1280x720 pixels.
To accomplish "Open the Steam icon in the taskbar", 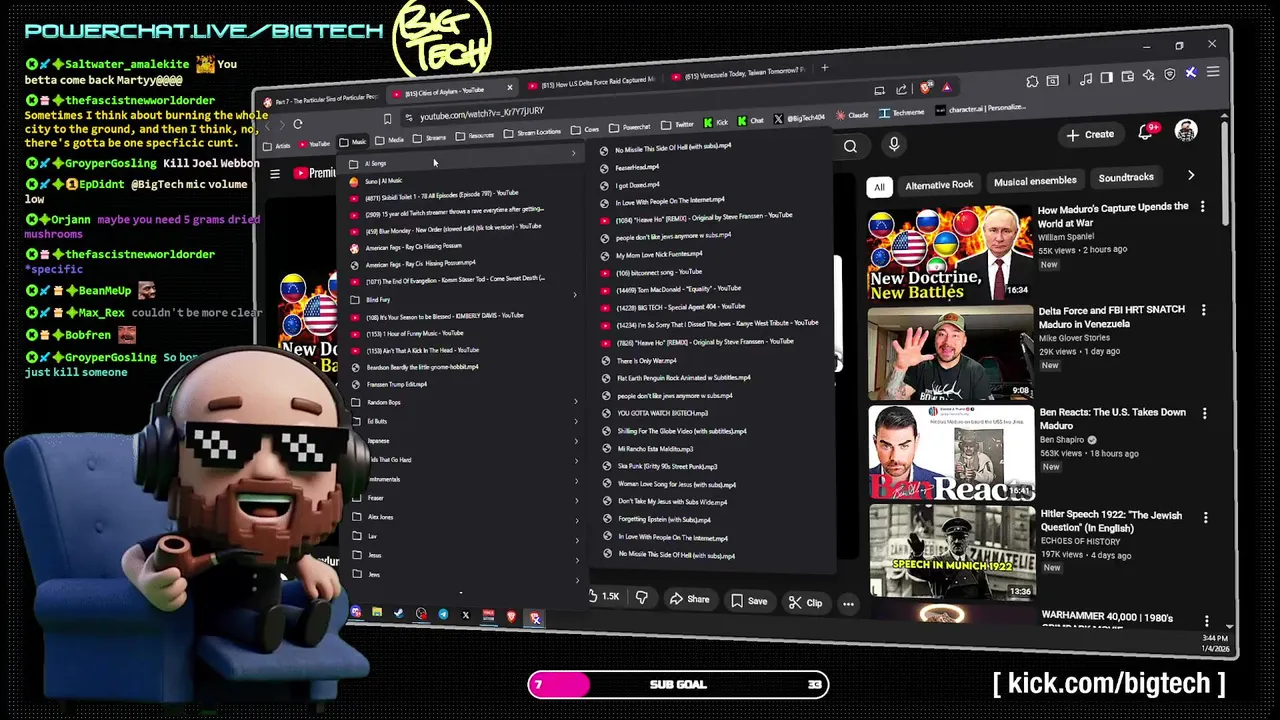I will pos(399,613).
